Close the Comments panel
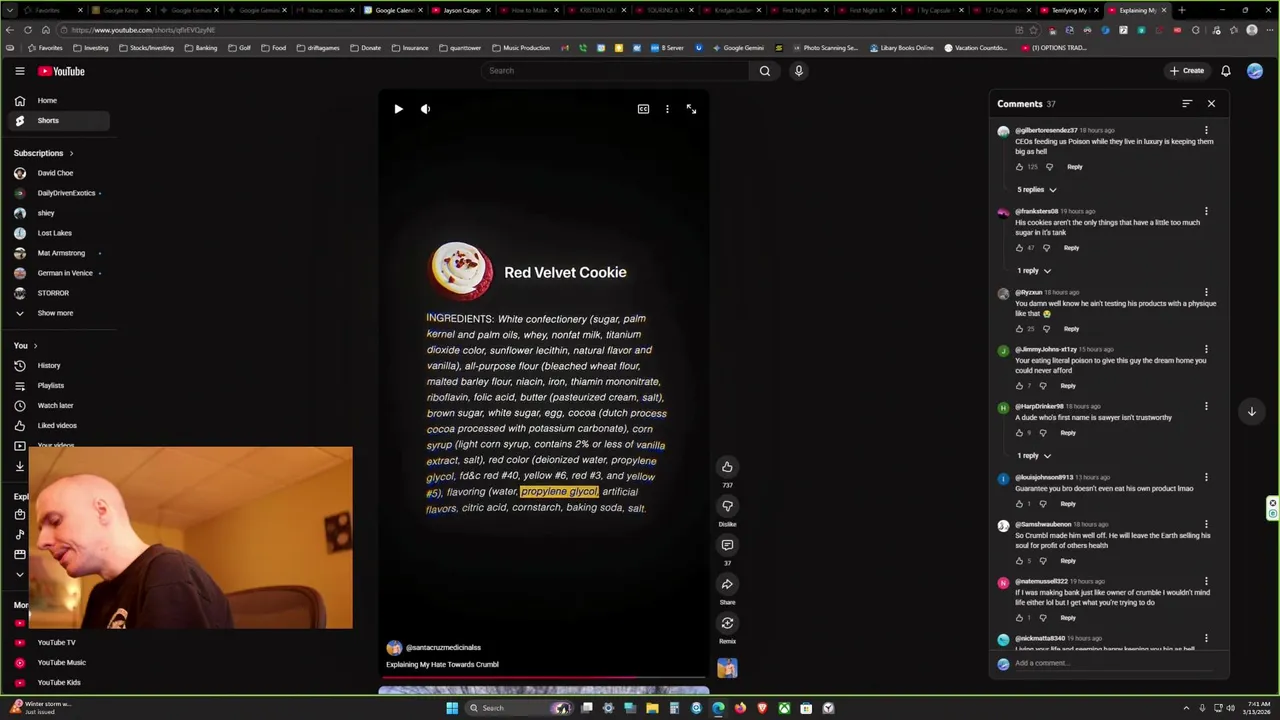The image size is (1280, 720). [1211, 104]
